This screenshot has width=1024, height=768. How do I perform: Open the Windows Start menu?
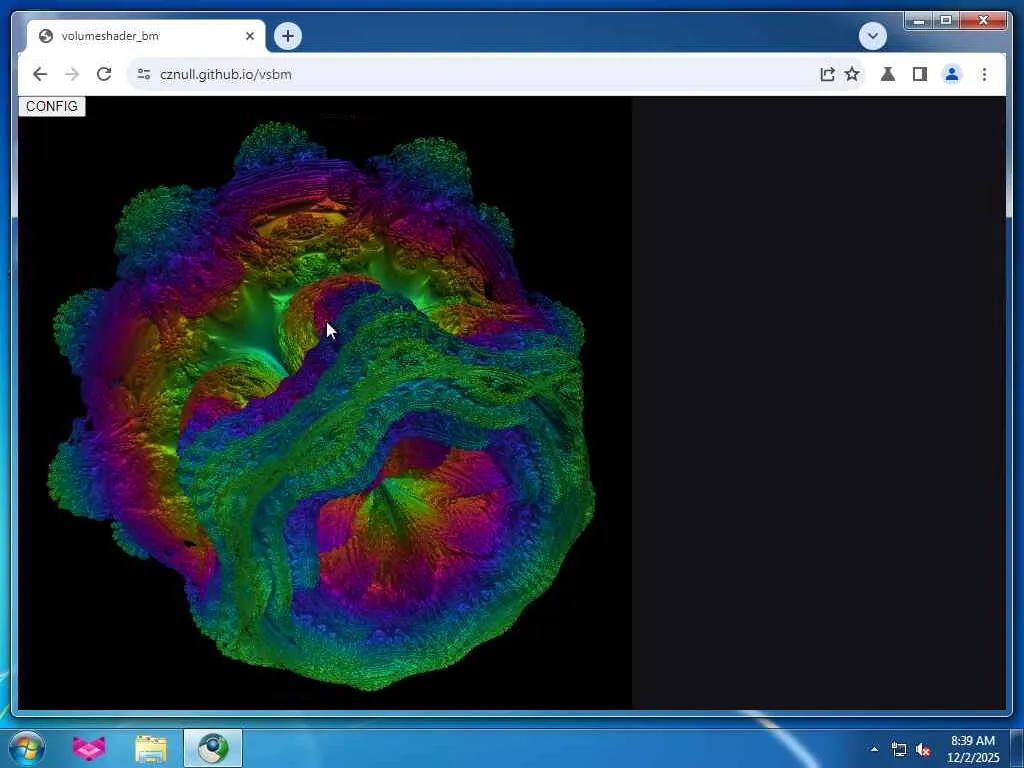point(27,748)
